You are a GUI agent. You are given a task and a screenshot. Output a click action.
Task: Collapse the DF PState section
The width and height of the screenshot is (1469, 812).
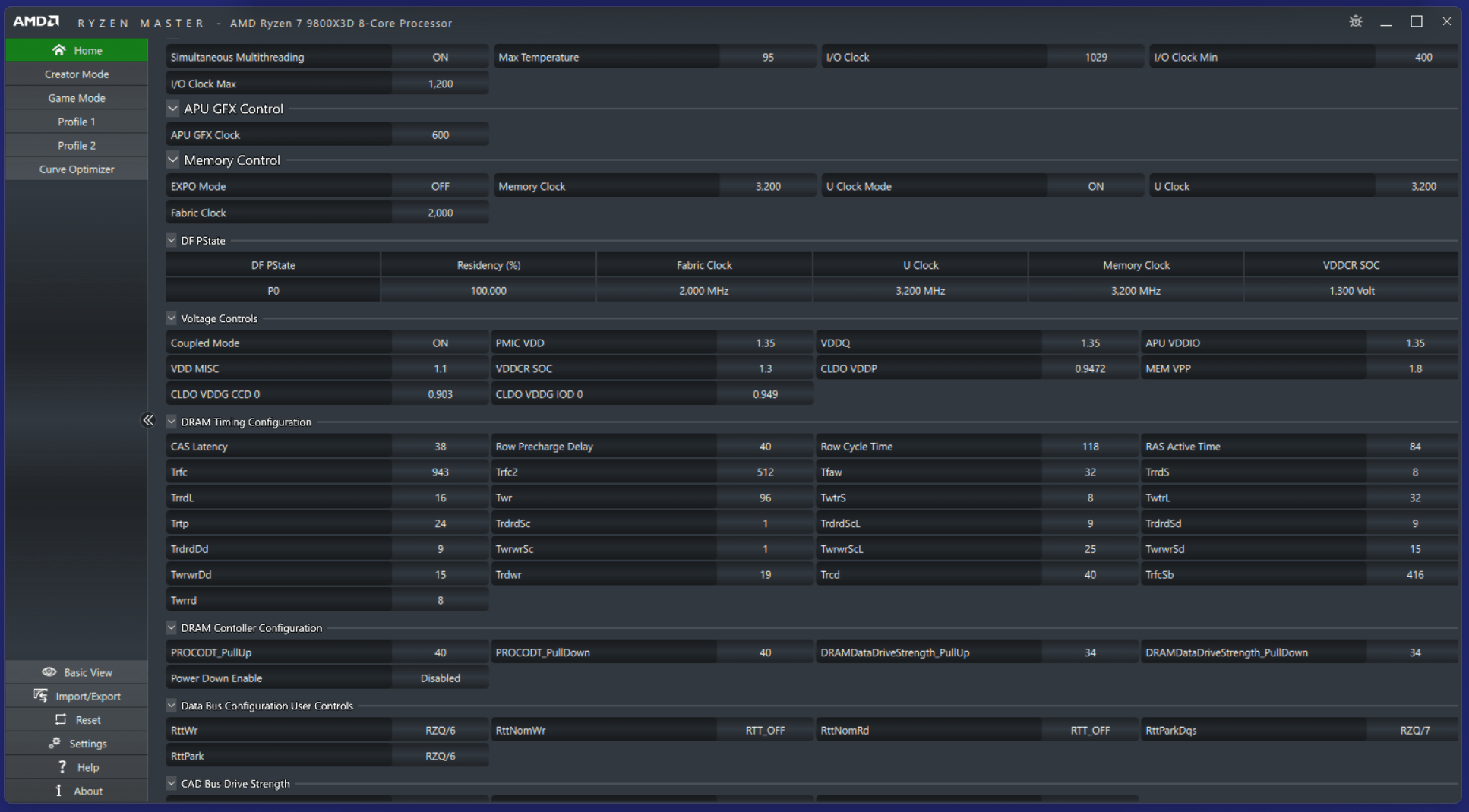point(172,240)
